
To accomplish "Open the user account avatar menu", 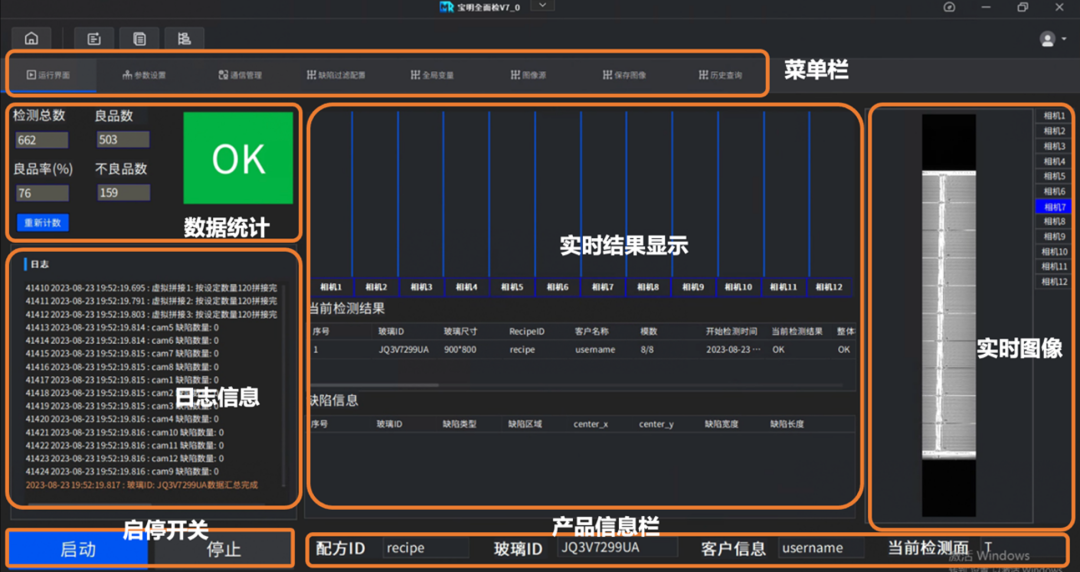I will click(x=1048, y=39).
